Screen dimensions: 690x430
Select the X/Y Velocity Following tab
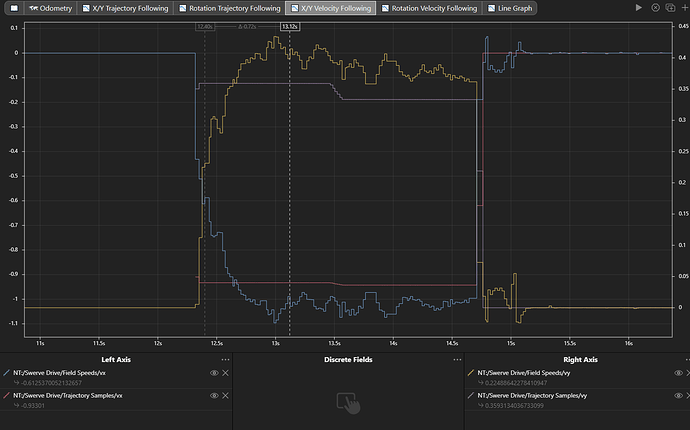click(331, 8)
